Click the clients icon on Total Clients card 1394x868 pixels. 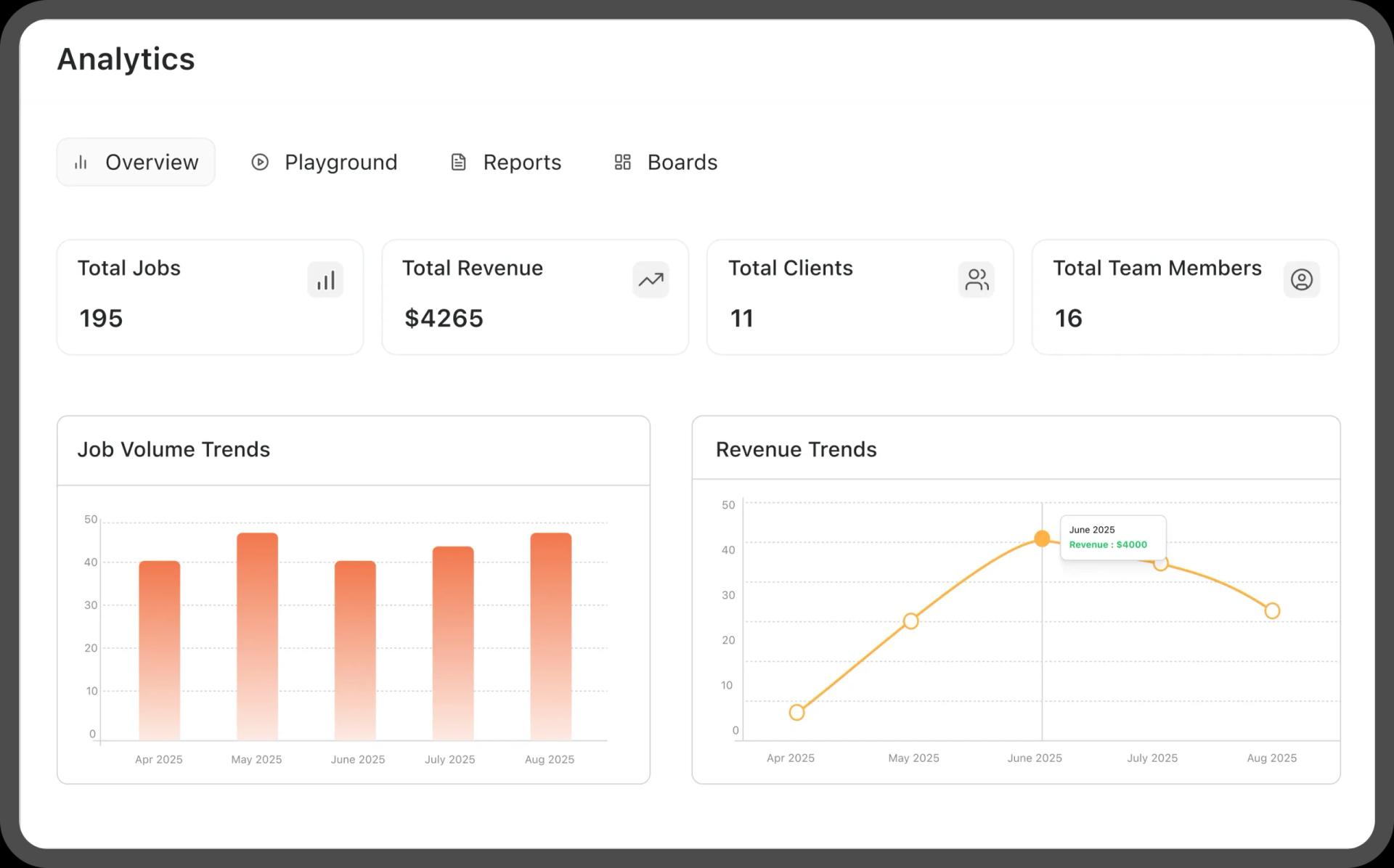pos(977,279)
